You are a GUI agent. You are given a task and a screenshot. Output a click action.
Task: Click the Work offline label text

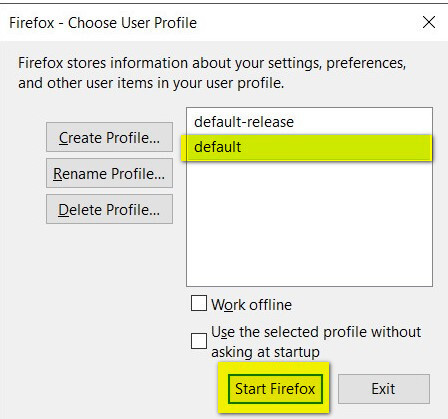[251, 305]
